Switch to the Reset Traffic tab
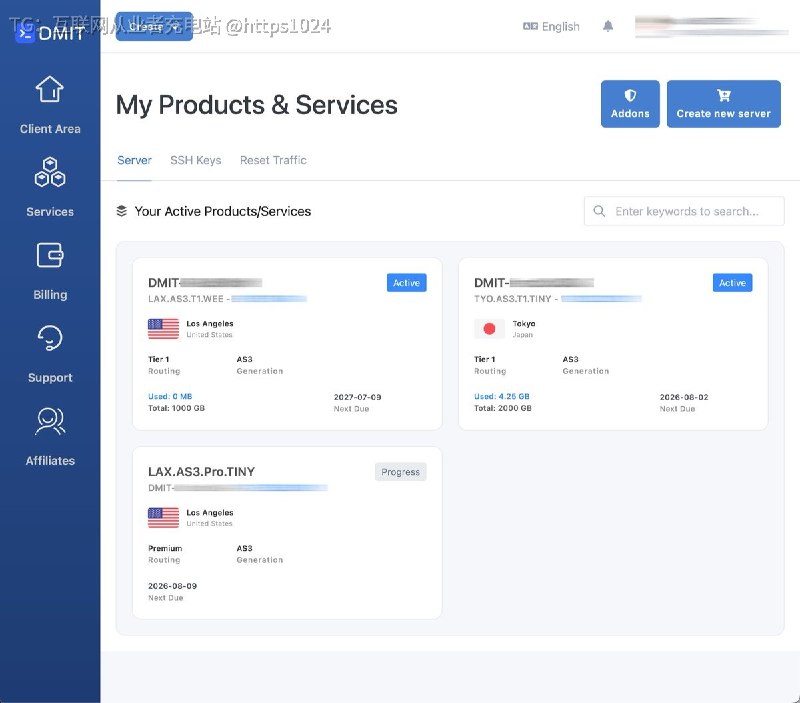This screenshot has height=703, width=800. coord(273,160)
